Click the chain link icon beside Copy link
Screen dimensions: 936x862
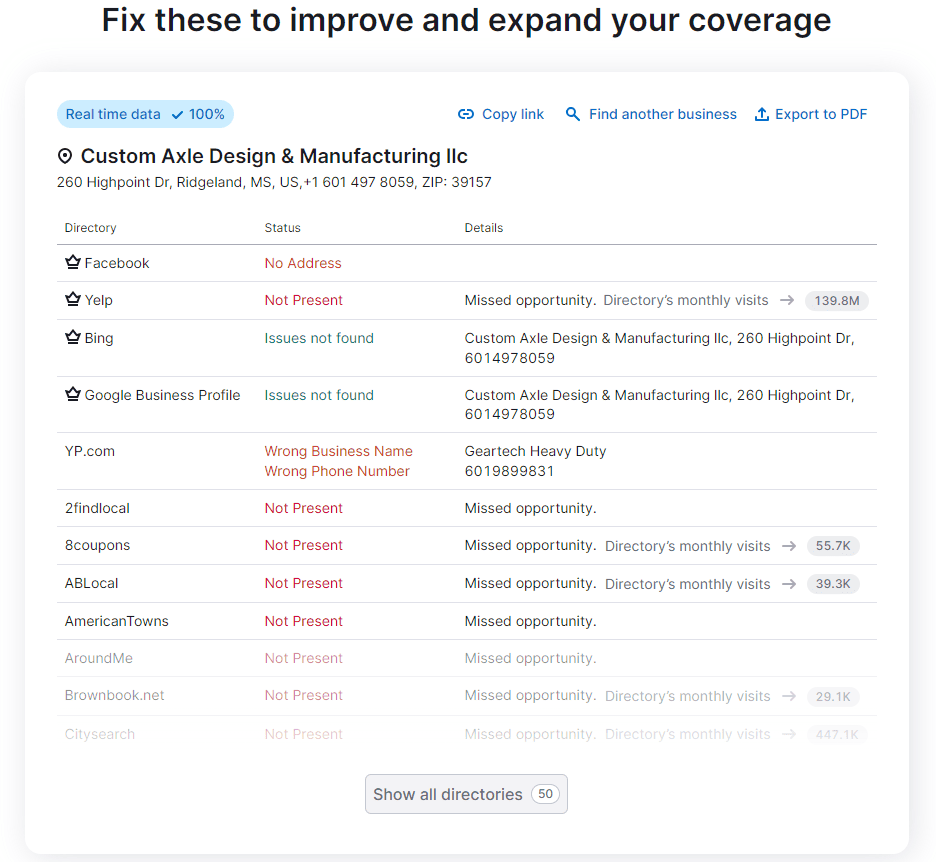pos(466,114)
